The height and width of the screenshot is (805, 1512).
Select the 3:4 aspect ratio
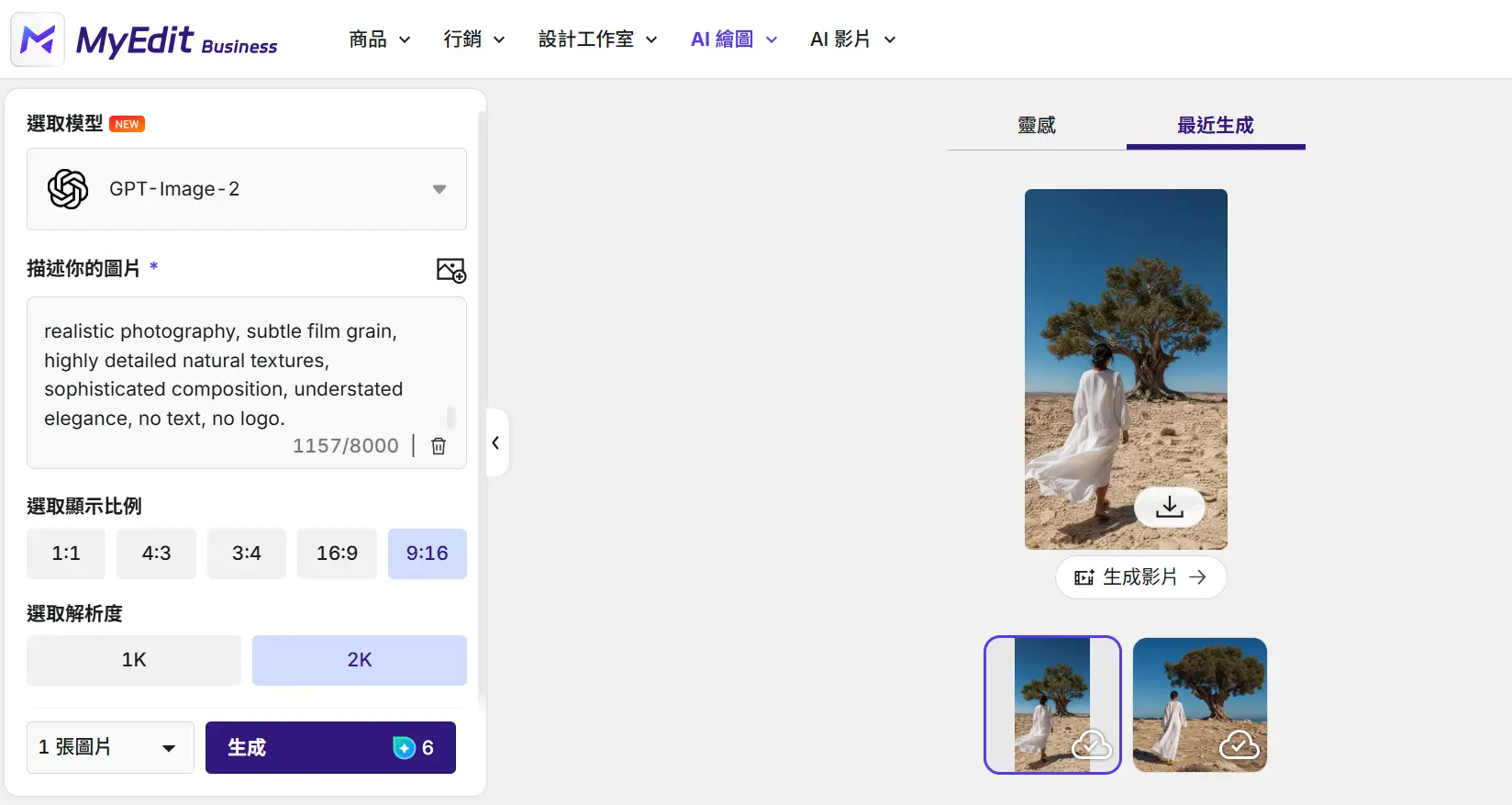(x=247, y=553)
